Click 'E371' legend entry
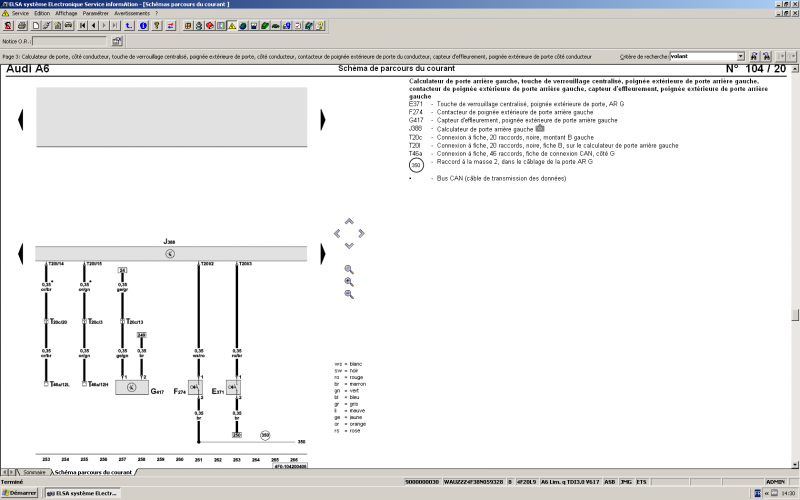Screen dimensions: 800x500 pos(416,104)
